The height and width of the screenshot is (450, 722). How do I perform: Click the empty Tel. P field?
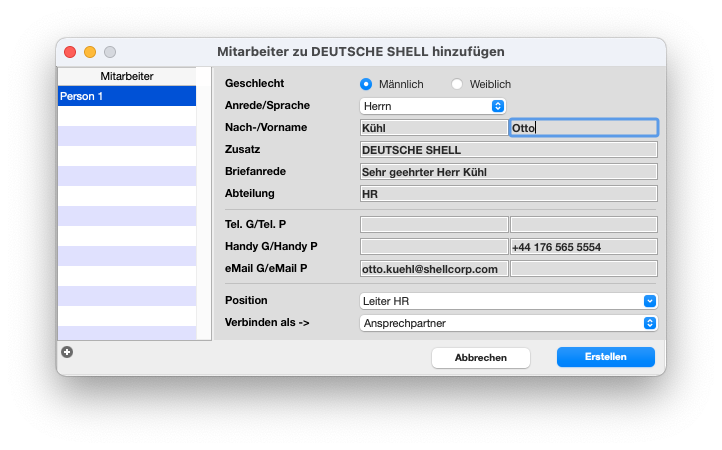[583, 225]
